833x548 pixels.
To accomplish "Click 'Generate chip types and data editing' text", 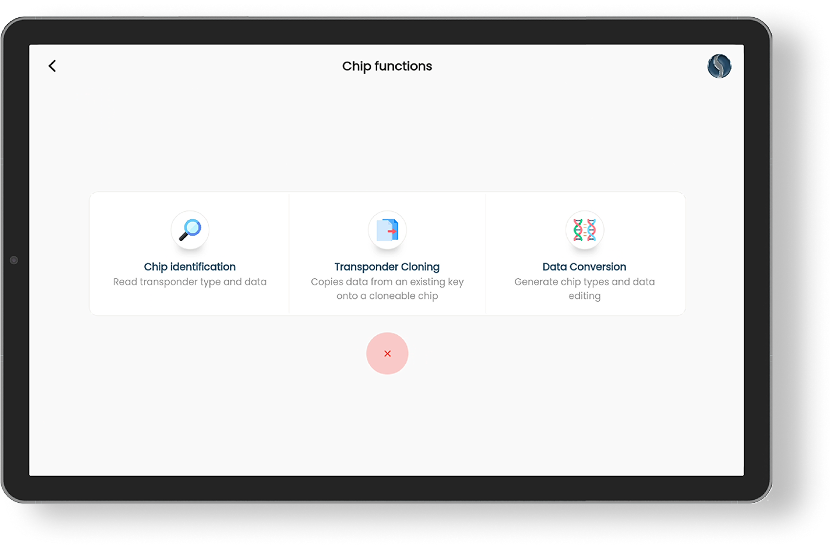I will coord(584,289).
